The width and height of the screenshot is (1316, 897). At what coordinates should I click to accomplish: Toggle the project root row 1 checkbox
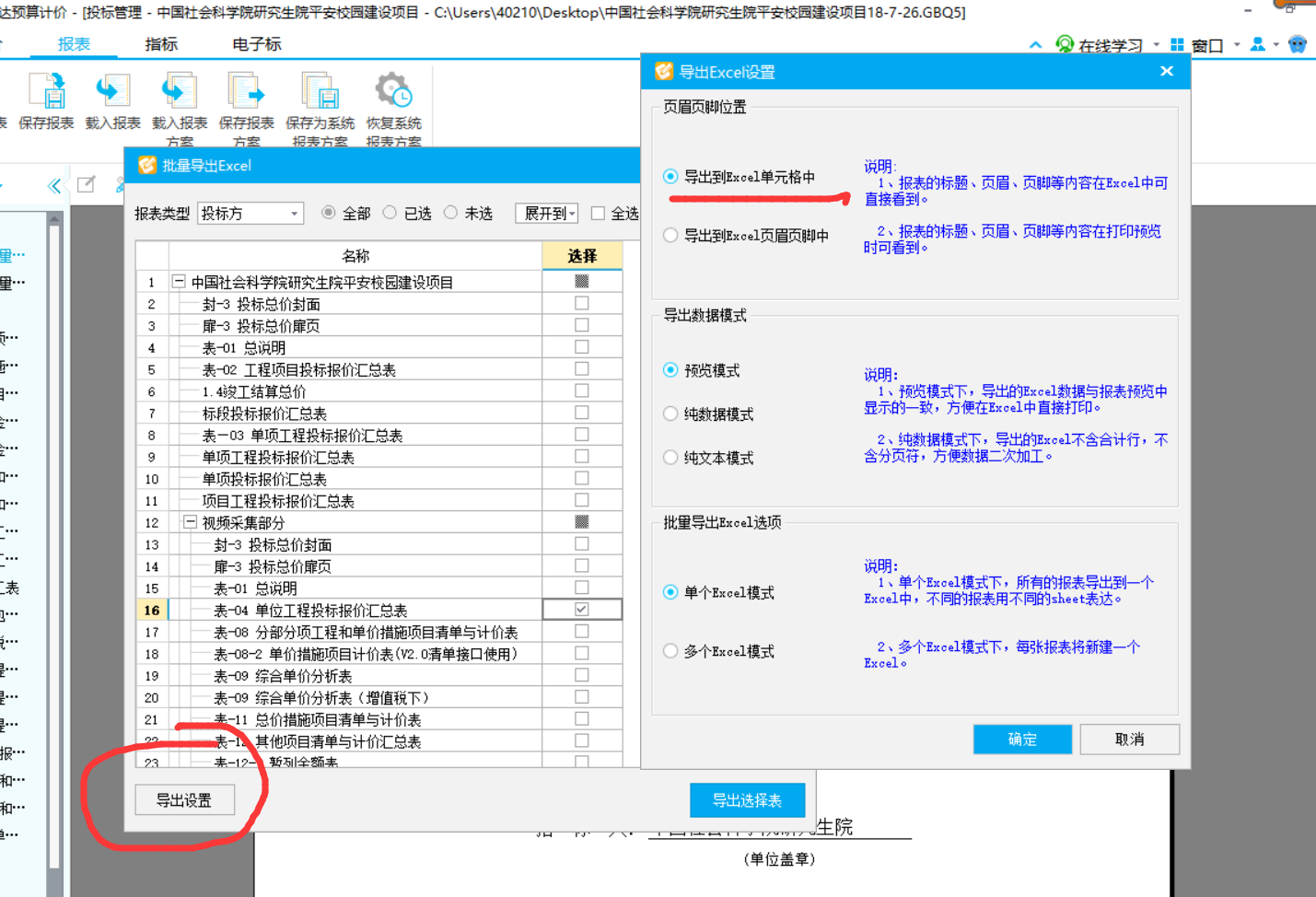[582, 281]
